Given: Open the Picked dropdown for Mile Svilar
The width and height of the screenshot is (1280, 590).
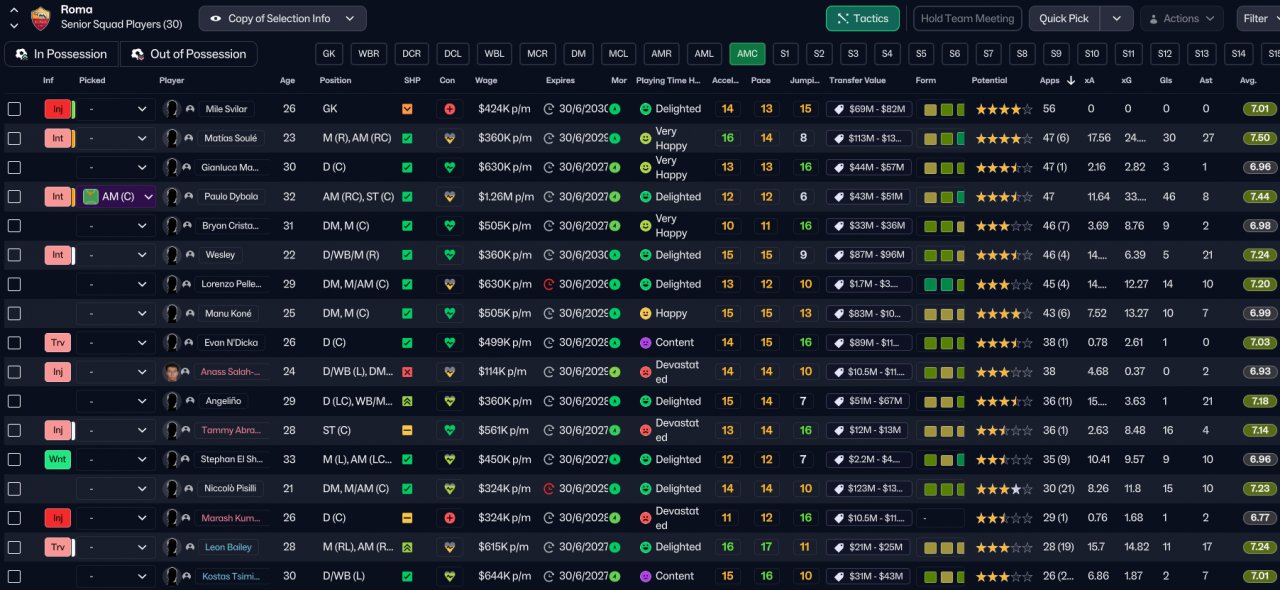Looking at the screenshot, I should 117,109.
